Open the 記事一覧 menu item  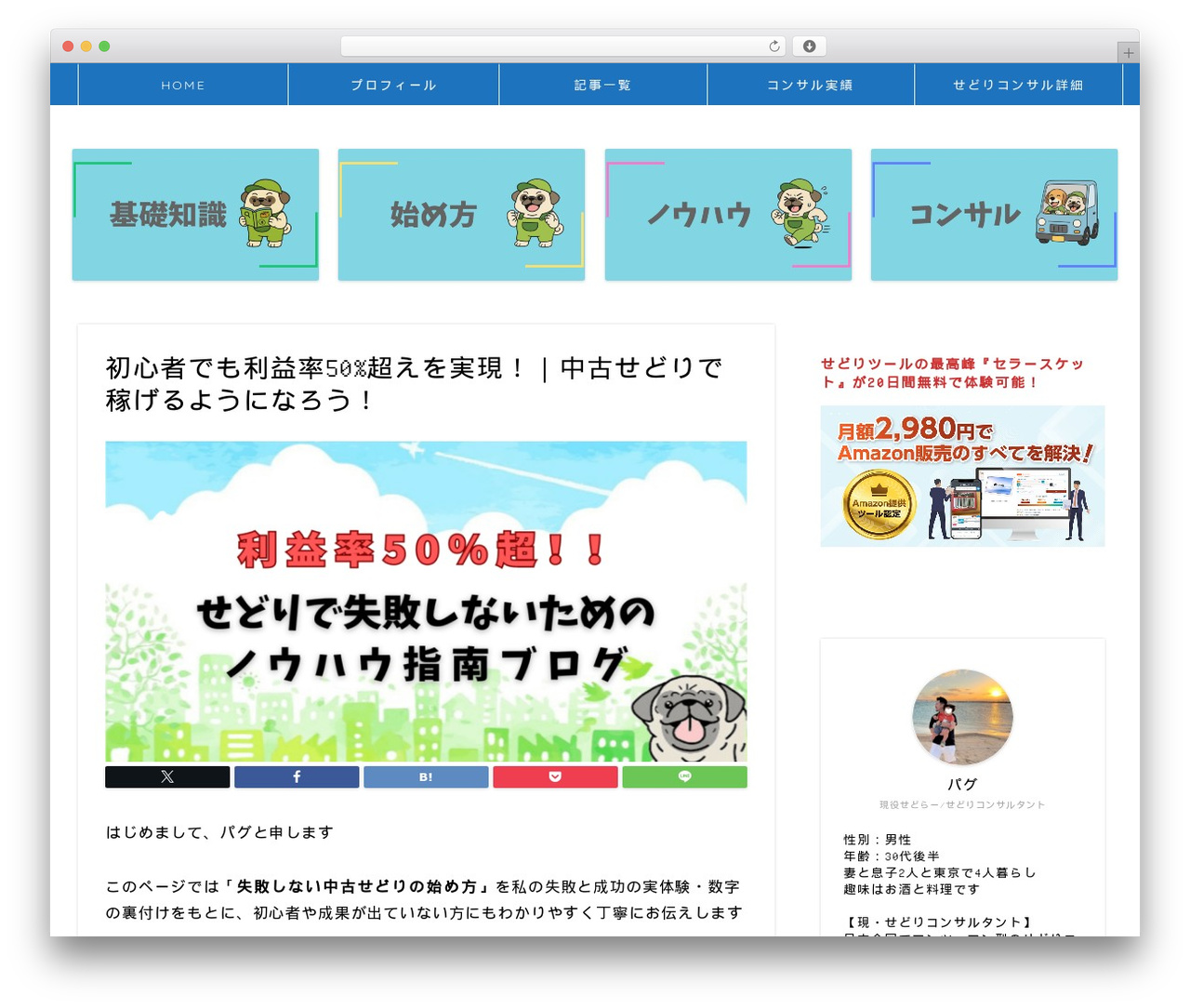point(602,85)
